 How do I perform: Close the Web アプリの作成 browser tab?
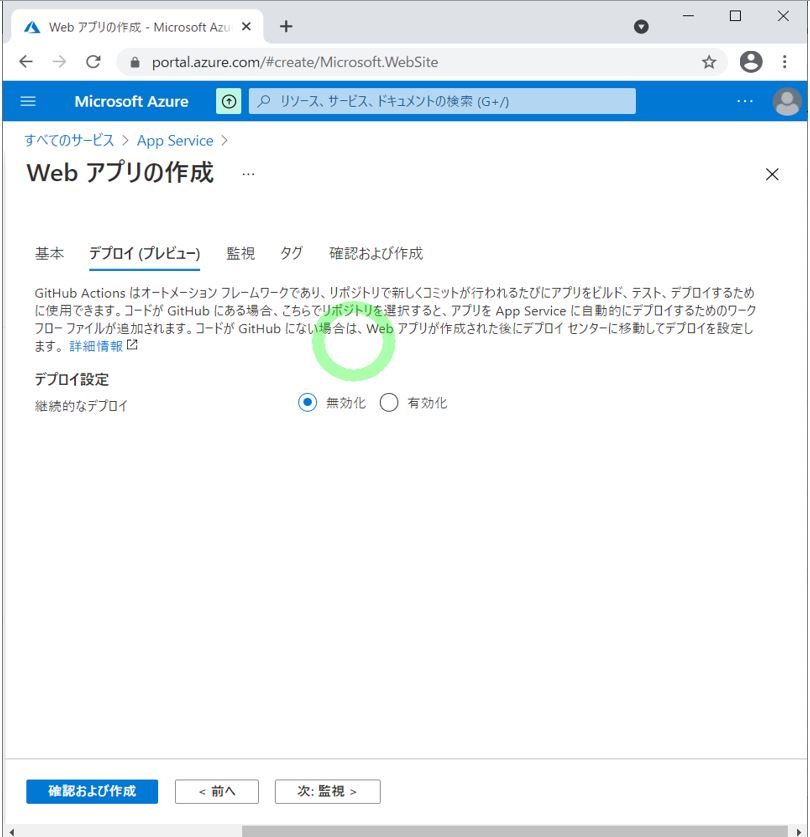pos(246,26)
